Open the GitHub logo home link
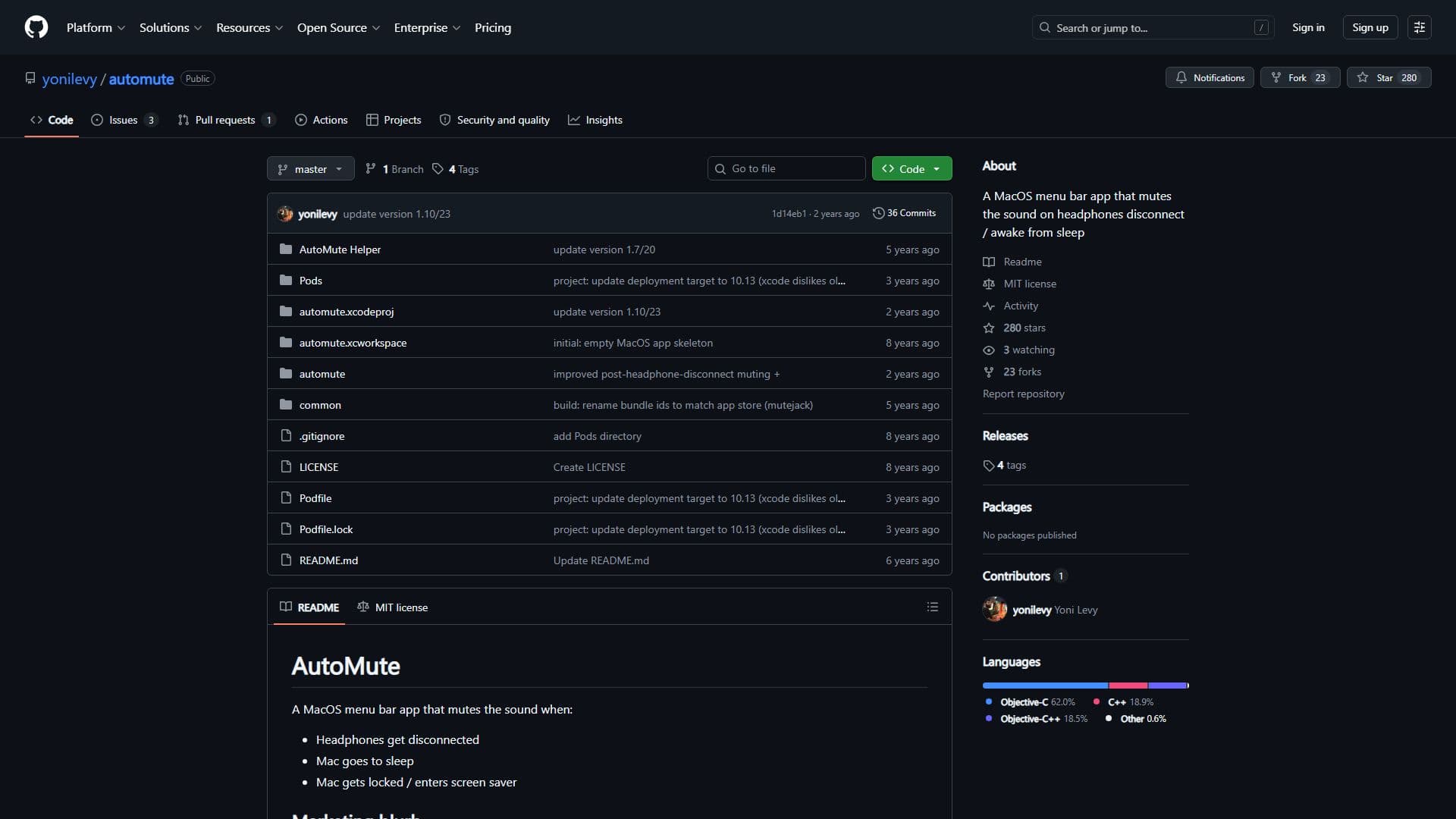The image size is (1456, 819). coord(36,27)
